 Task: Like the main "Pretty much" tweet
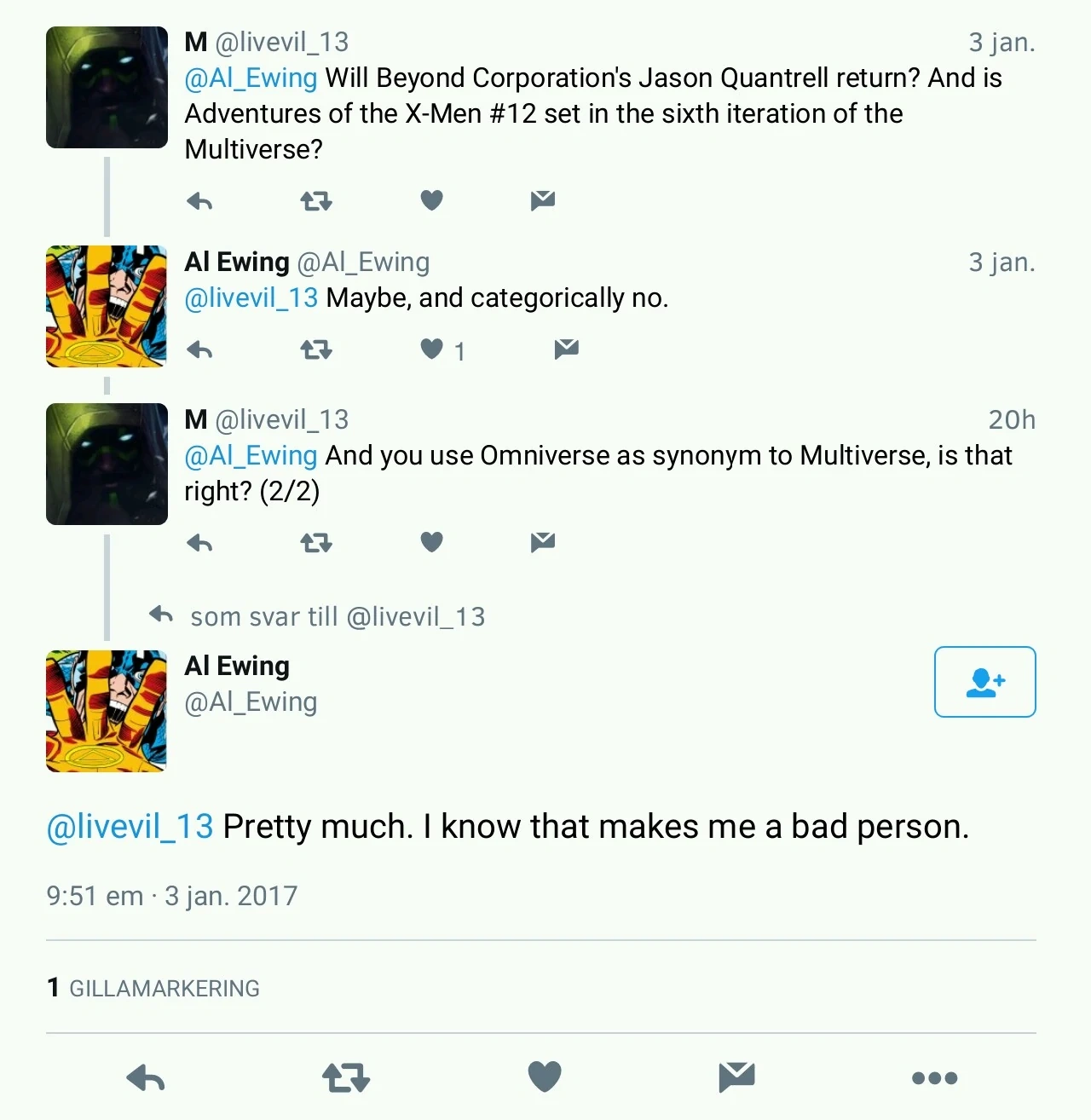[x=545, y=1077]
